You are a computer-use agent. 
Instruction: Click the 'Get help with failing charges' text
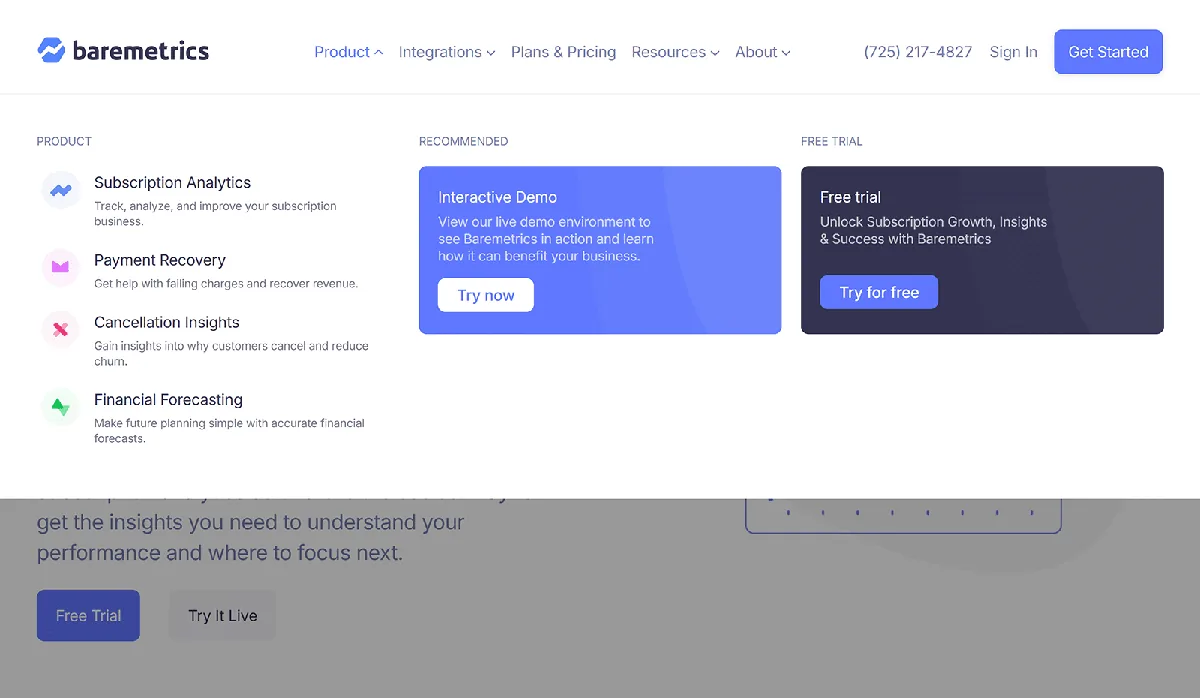[226, 283]
